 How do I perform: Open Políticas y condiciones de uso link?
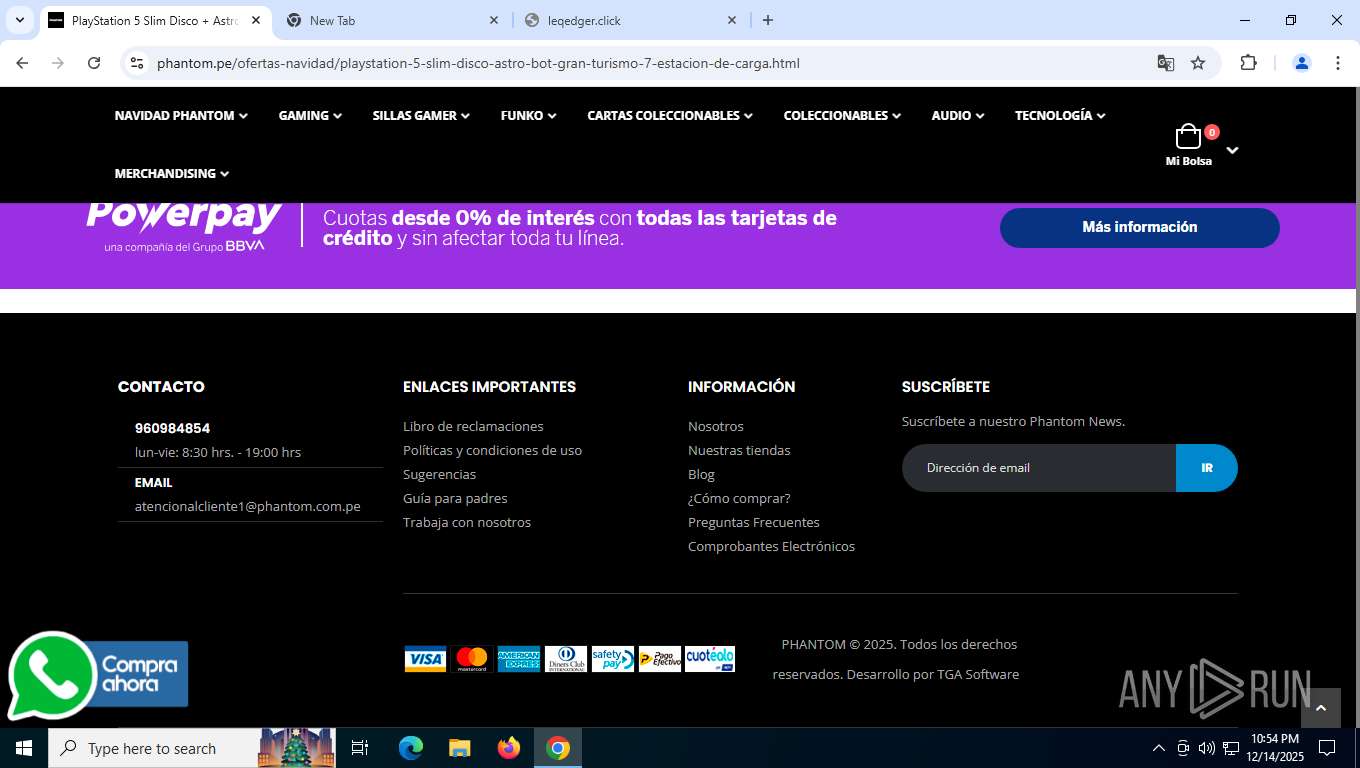tap(492, 450)
